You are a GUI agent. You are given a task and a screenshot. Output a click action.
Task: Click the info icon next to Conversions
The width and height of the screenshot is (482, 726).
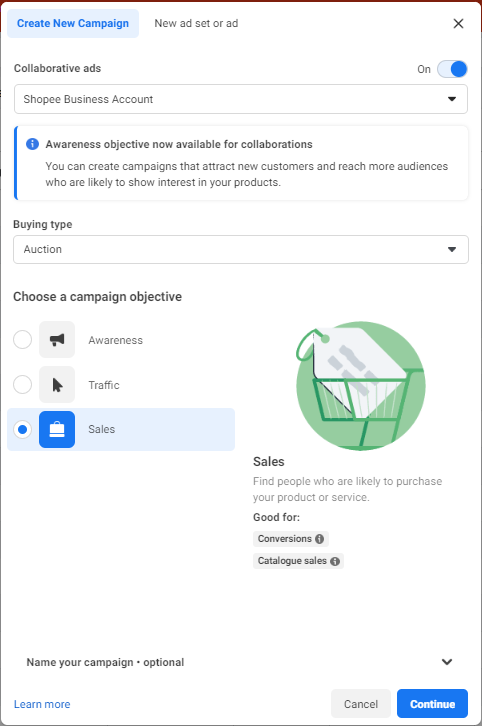pos(319,539)
